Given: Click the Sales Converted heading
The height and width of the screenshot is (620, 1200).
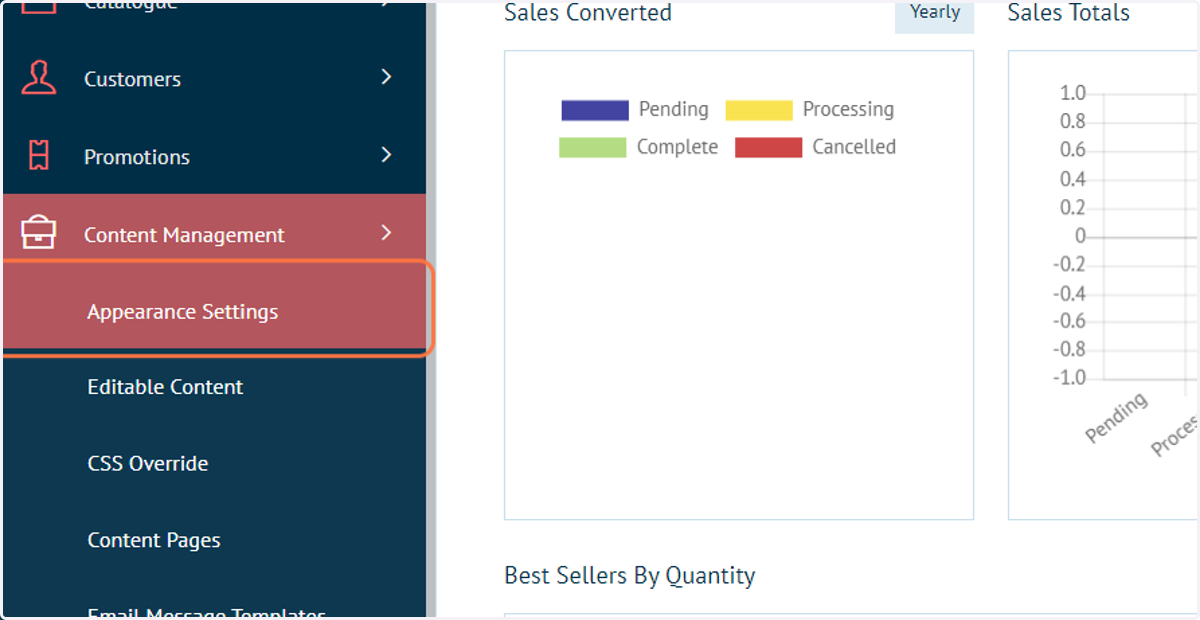Looking at the screenshot, I should pos(588,13).
